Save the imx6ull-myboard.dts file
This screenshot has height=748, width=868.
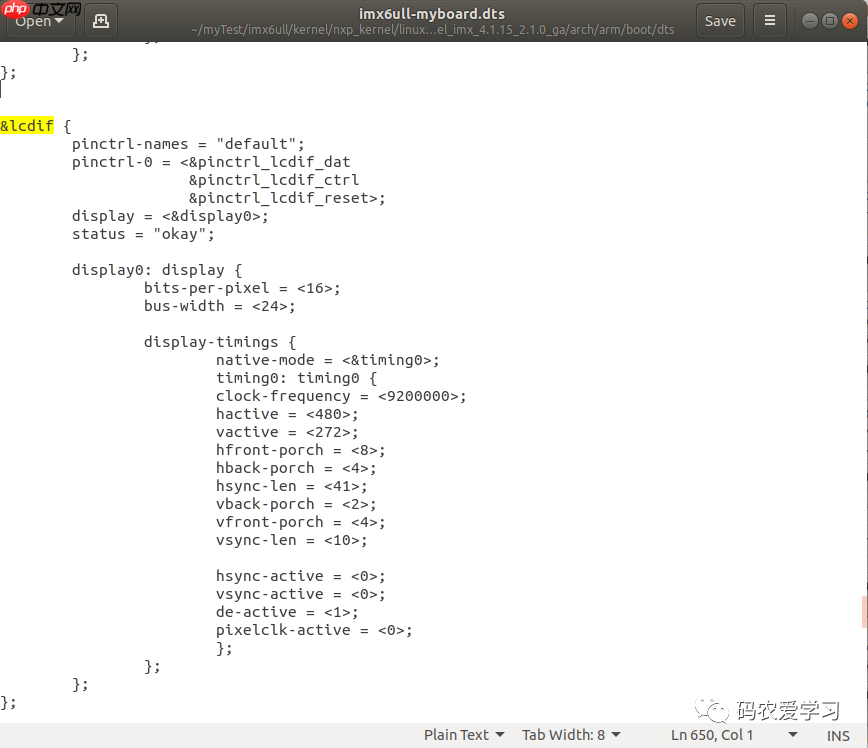(x=720, y=21)
